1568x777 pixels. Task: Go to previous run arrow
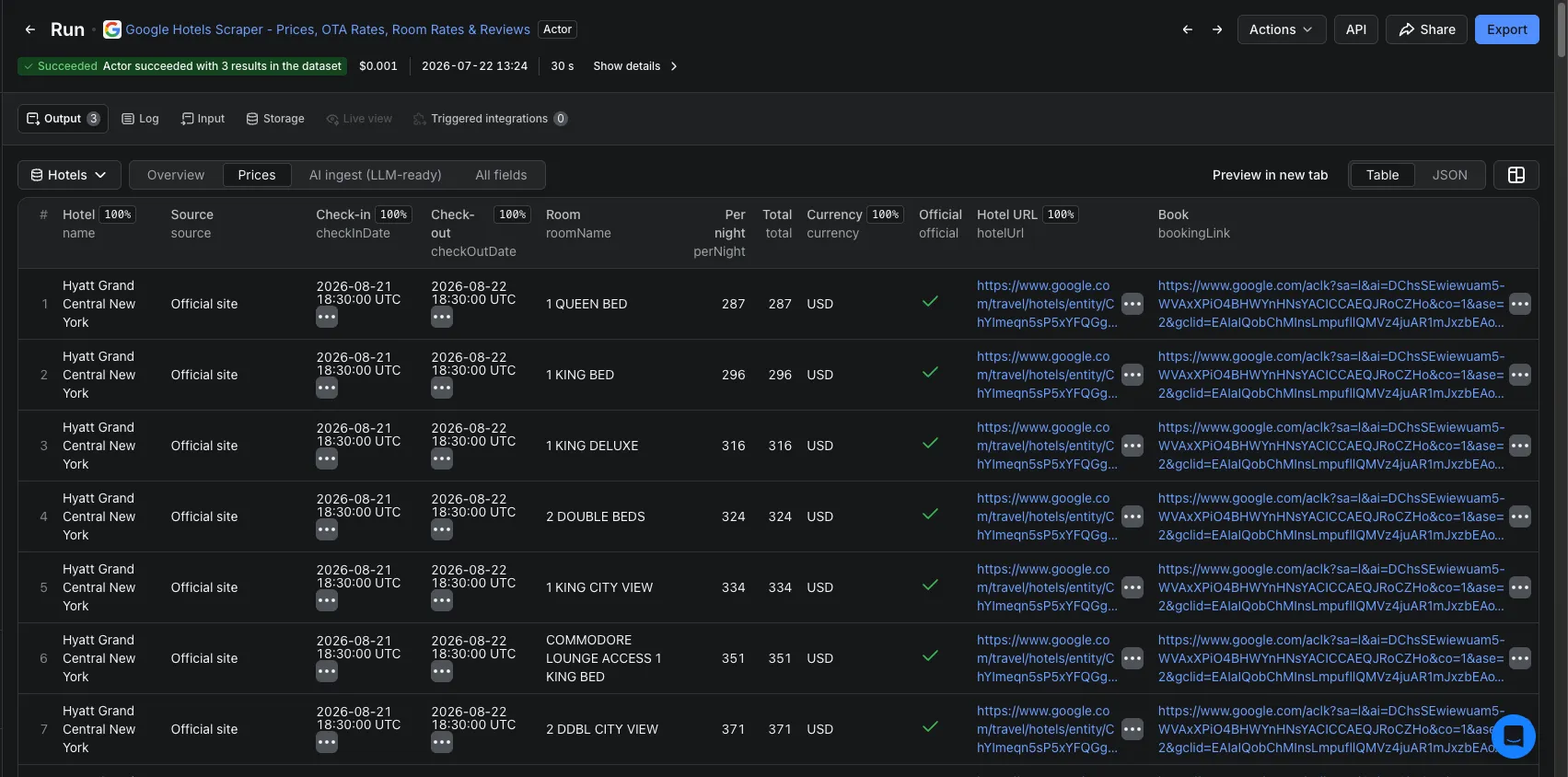[x=1187, y=29]
